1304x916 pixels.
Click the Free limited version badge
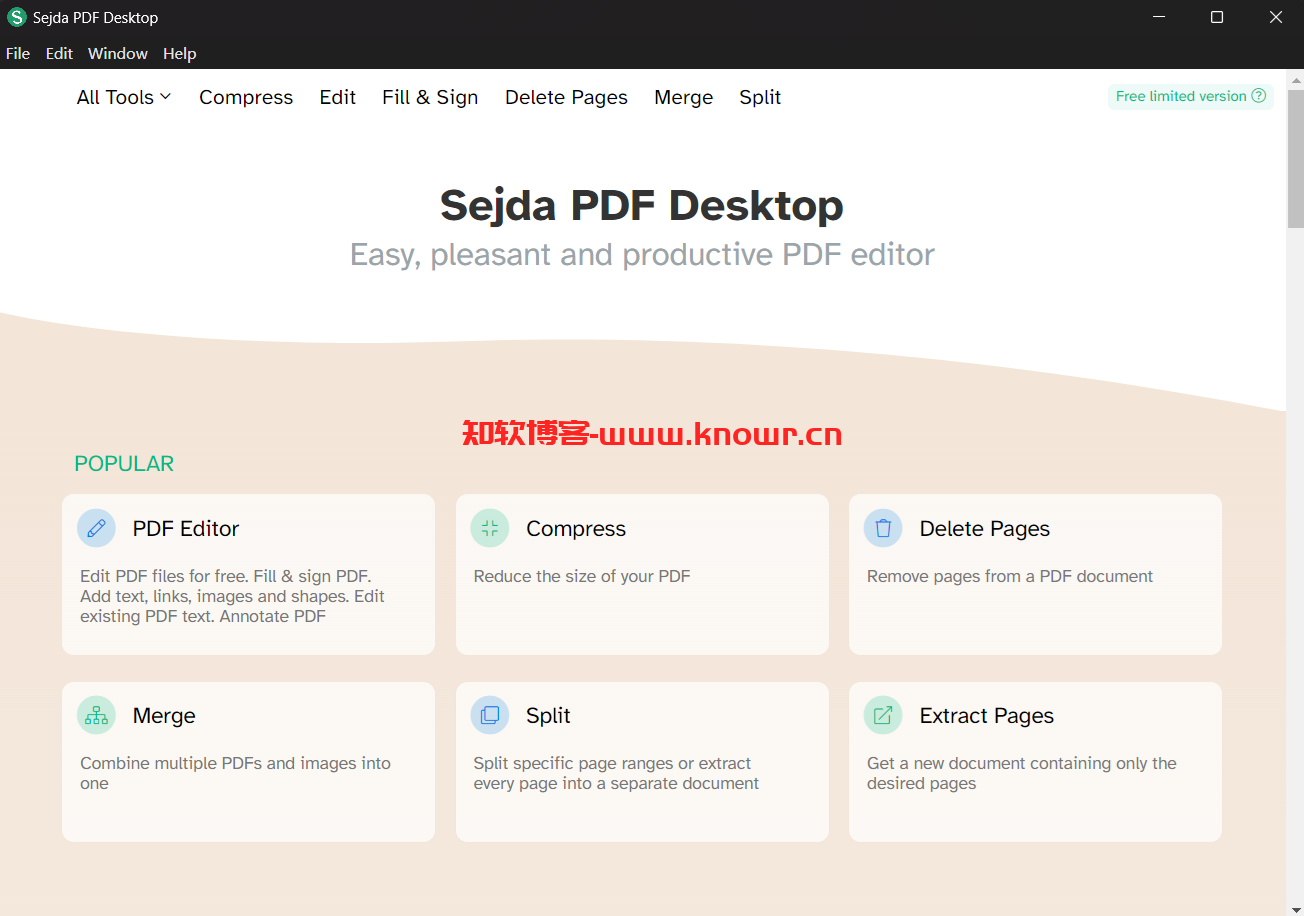coord(1190,96)
